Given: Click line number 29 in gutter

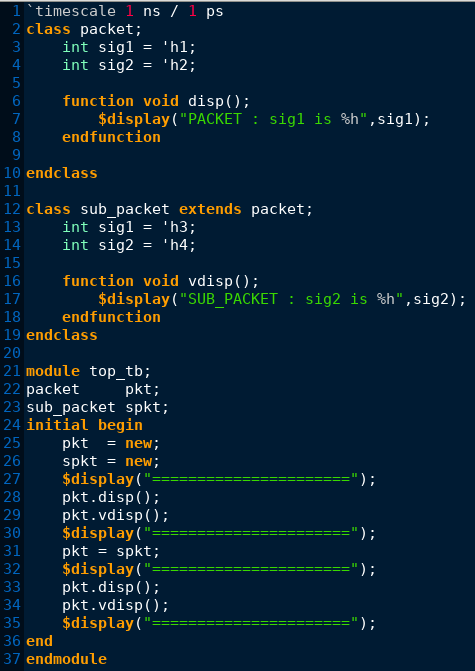Looking at the screenshot, I should click(12, 514).
